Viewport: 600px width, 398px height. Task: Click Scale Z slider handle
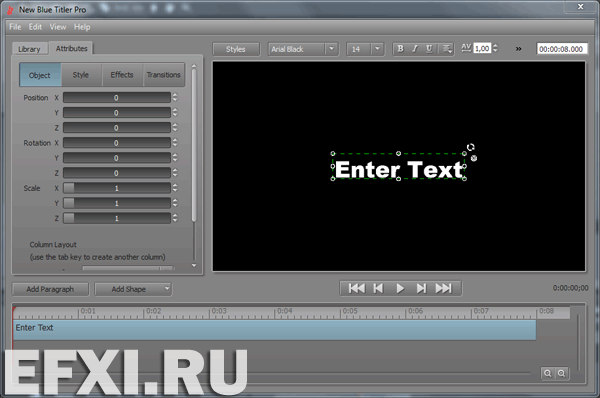(x=69, y=218)
